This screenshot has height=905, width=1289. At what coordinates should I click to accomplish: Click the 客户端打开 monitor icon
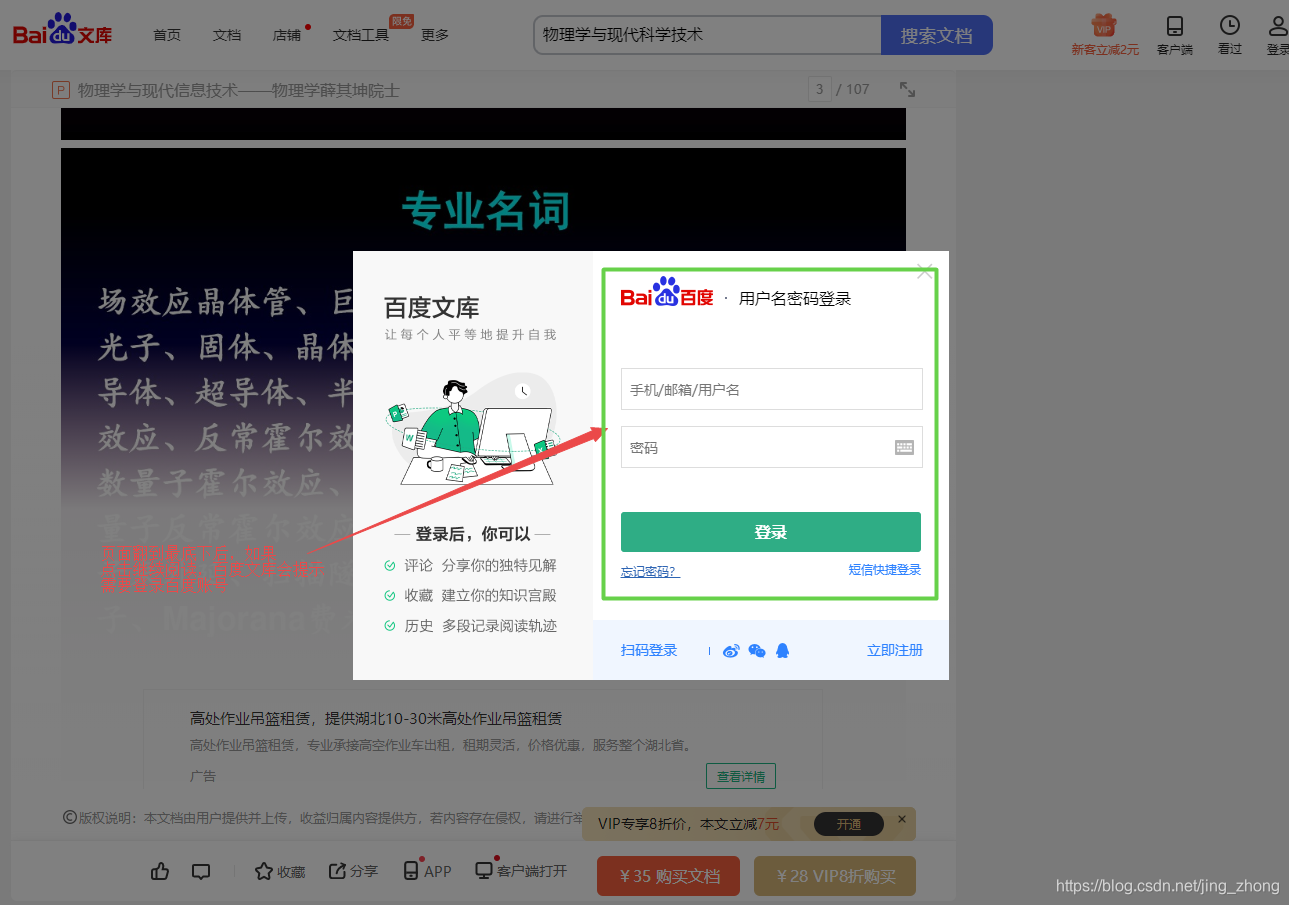click(484, 870)
